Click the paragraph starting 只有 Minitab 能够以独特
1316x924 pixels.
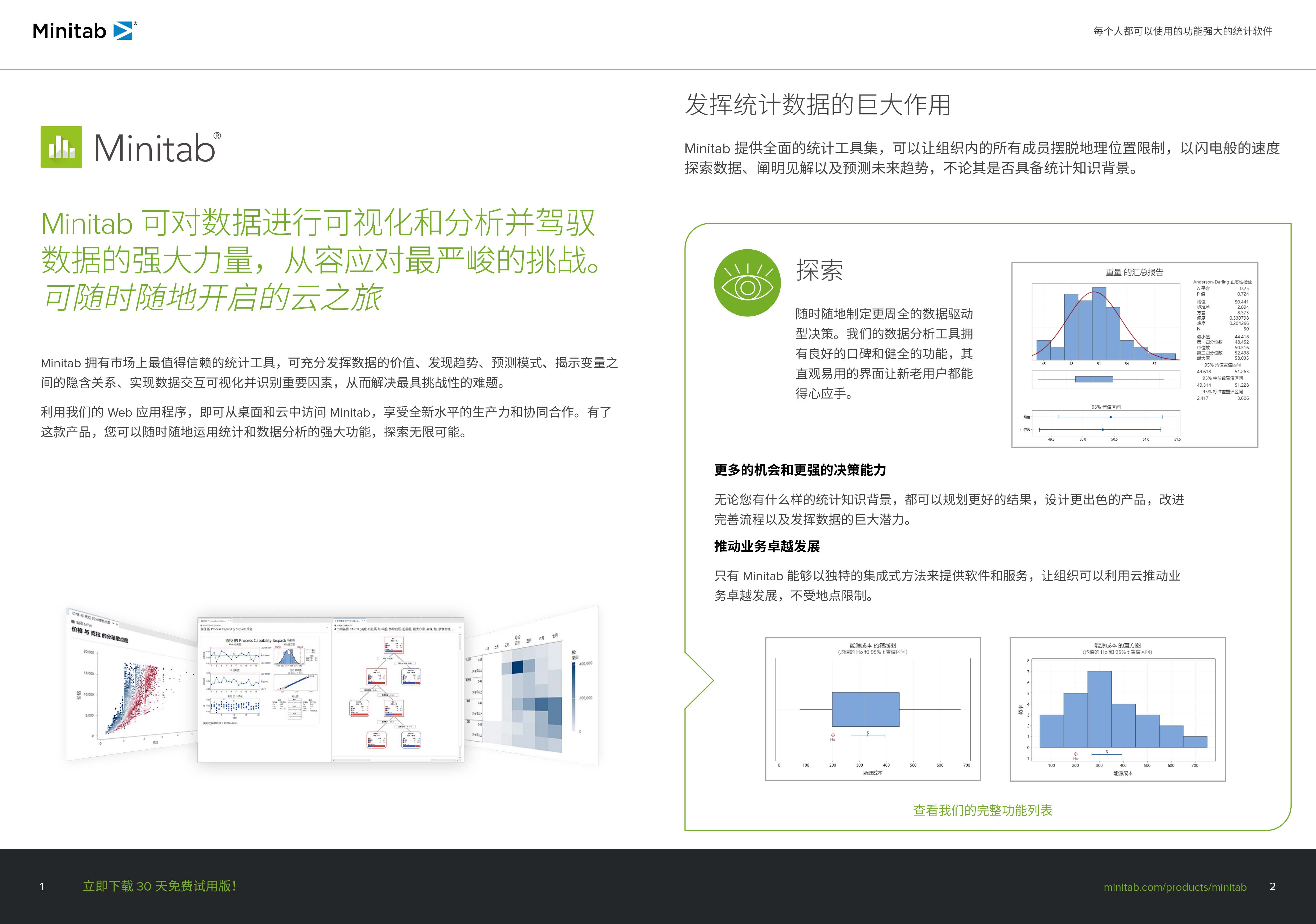[947, 586]
